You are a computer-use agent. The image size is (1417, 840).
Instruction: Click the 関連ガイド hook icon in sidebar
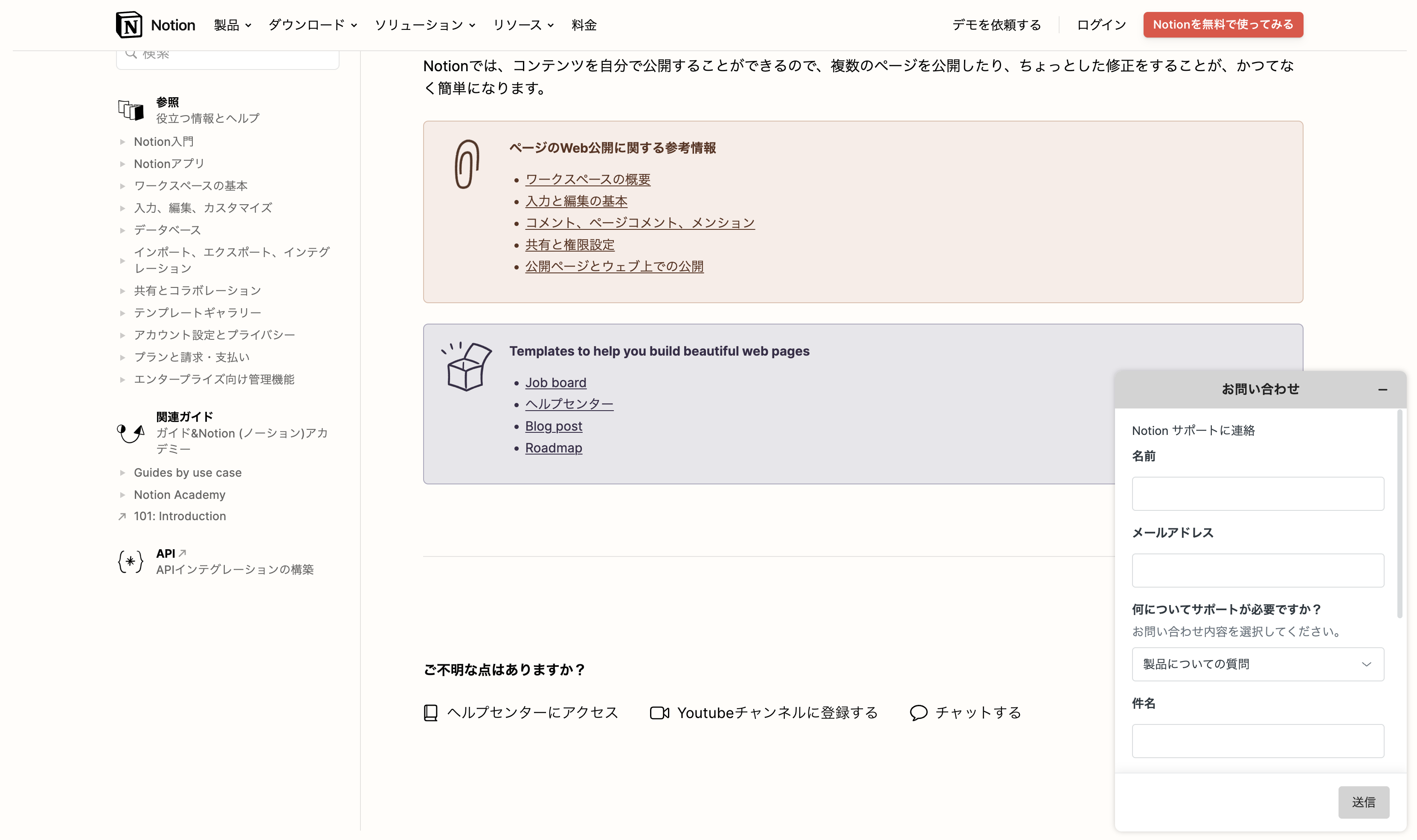click(131, 433)
